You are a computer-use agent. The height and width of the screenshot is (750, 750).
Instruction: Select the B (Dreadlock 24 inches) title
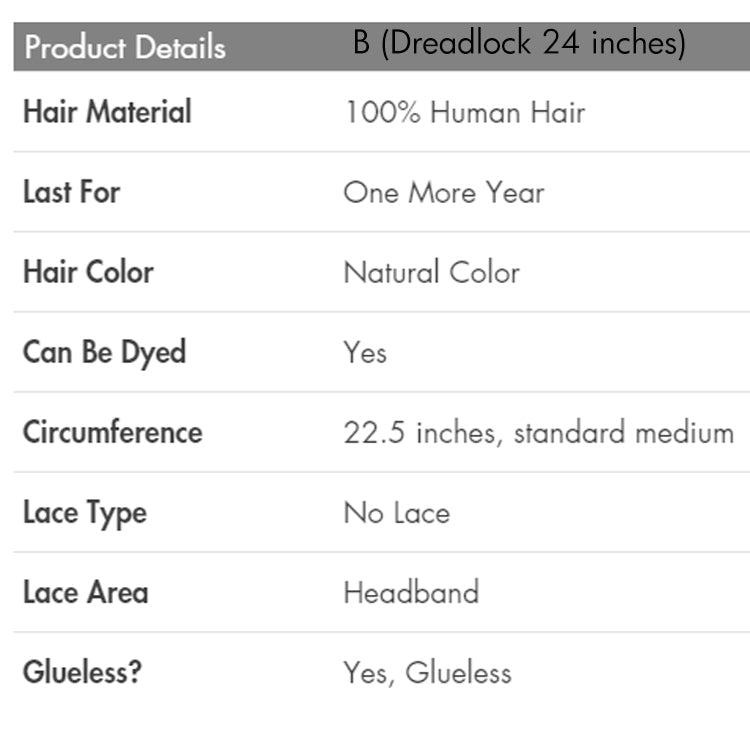tap(519, 44)
